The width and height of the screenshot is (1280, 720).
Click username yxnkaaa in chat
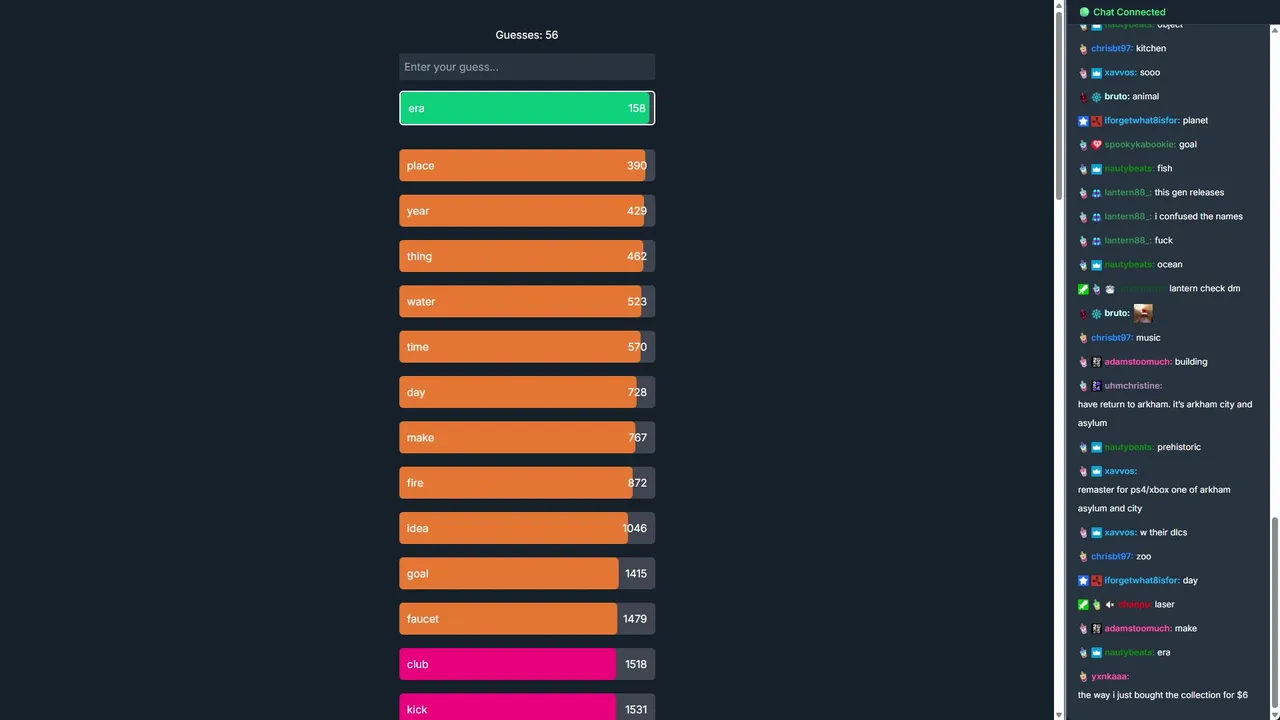click(x=1110, y=677)
